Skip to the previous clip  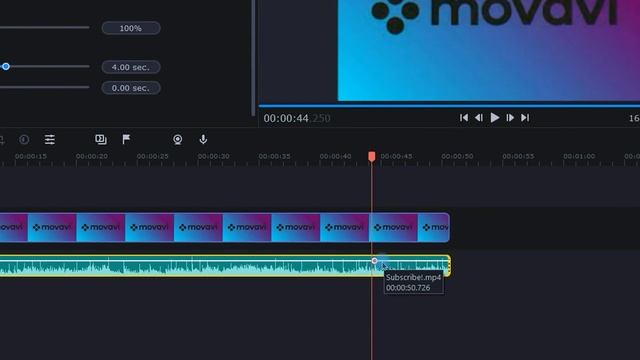click(x=464, y=118)
